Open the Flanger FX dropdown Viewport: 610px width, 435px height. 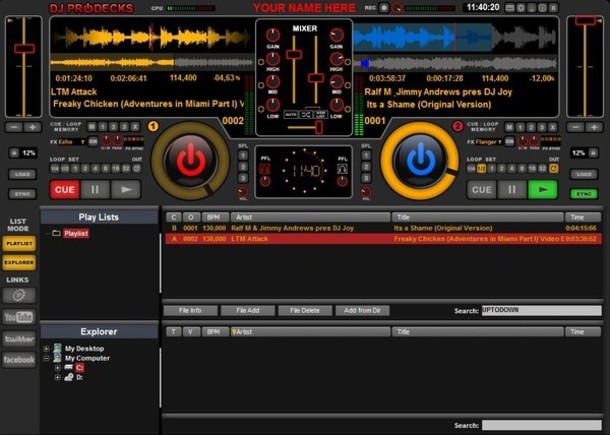pyautogui.click(x=488, y=142)
